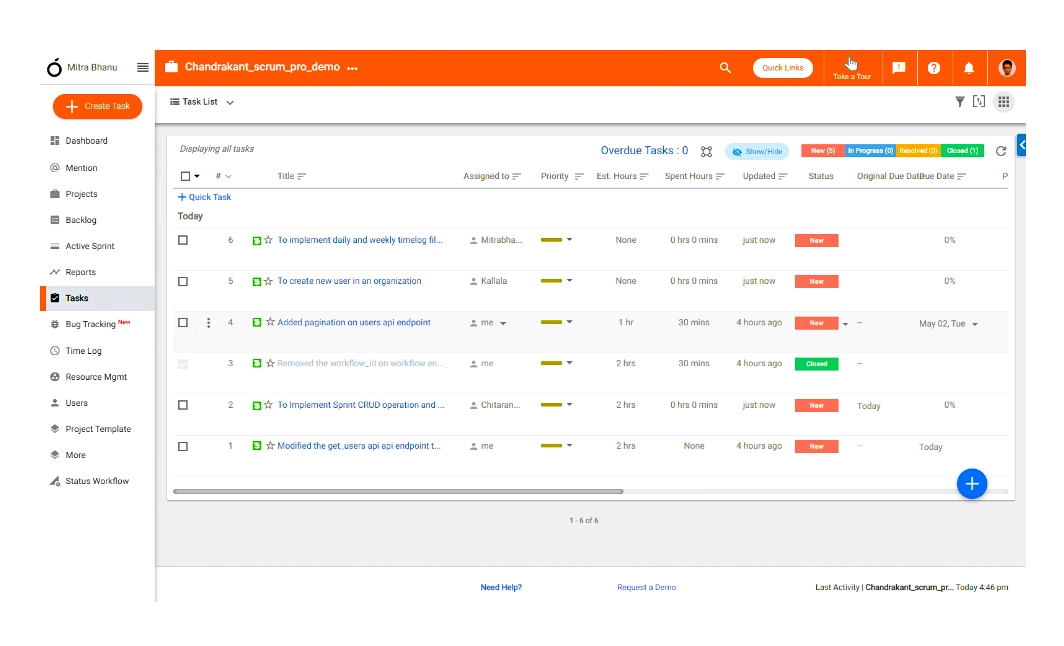Click the Take a Tour icon
The height and width of the screenshot is (646, 1064).
[x=852, y=67]
